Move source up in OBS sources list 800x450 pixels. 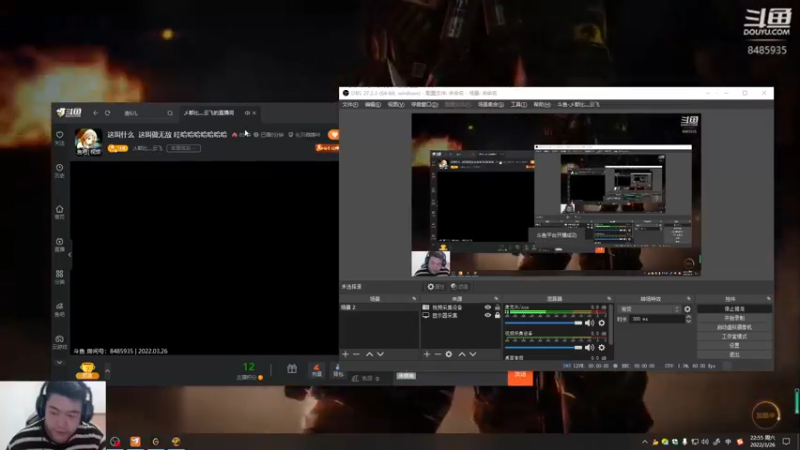tap(462, 354)
